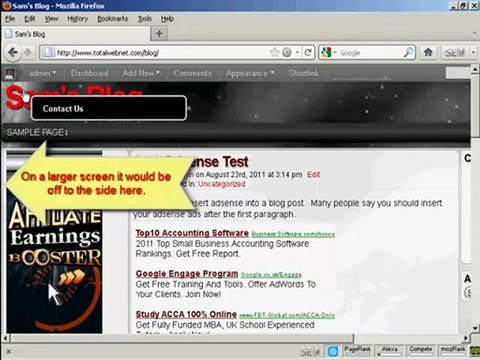
Task: Click the SEO status bar icon
Action: tap(310, 351)
